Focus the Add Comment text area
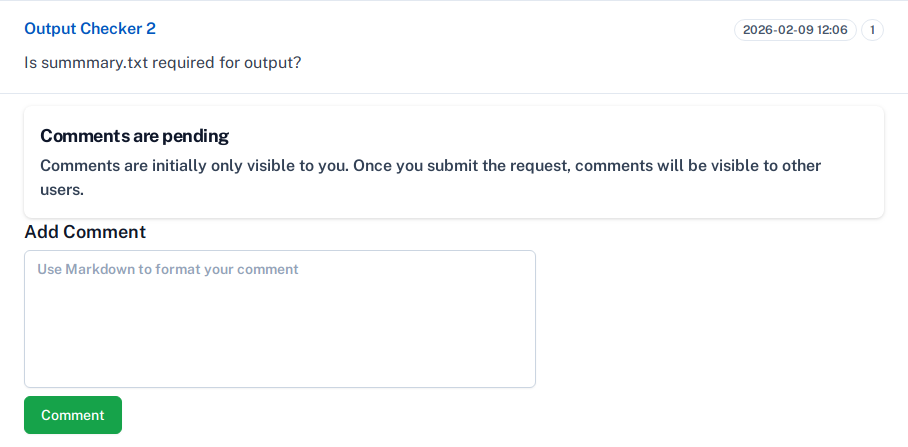The image size is (908, 447). click(280, 319)
